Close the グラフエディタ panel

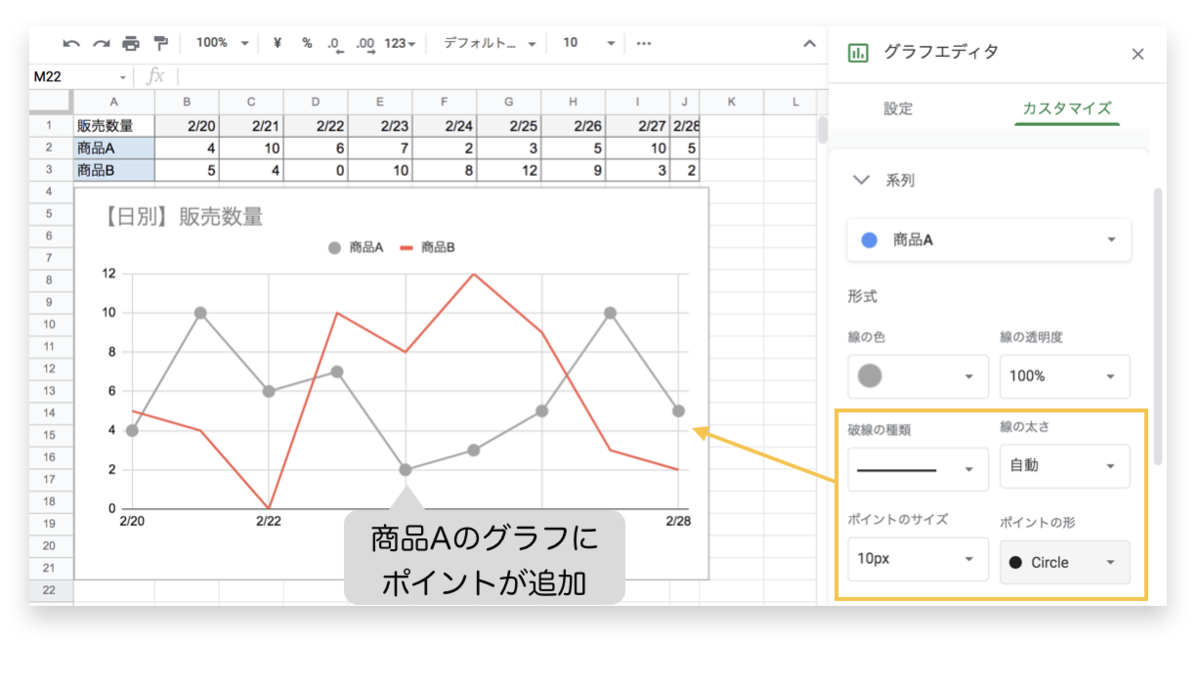pos(1137,54)
